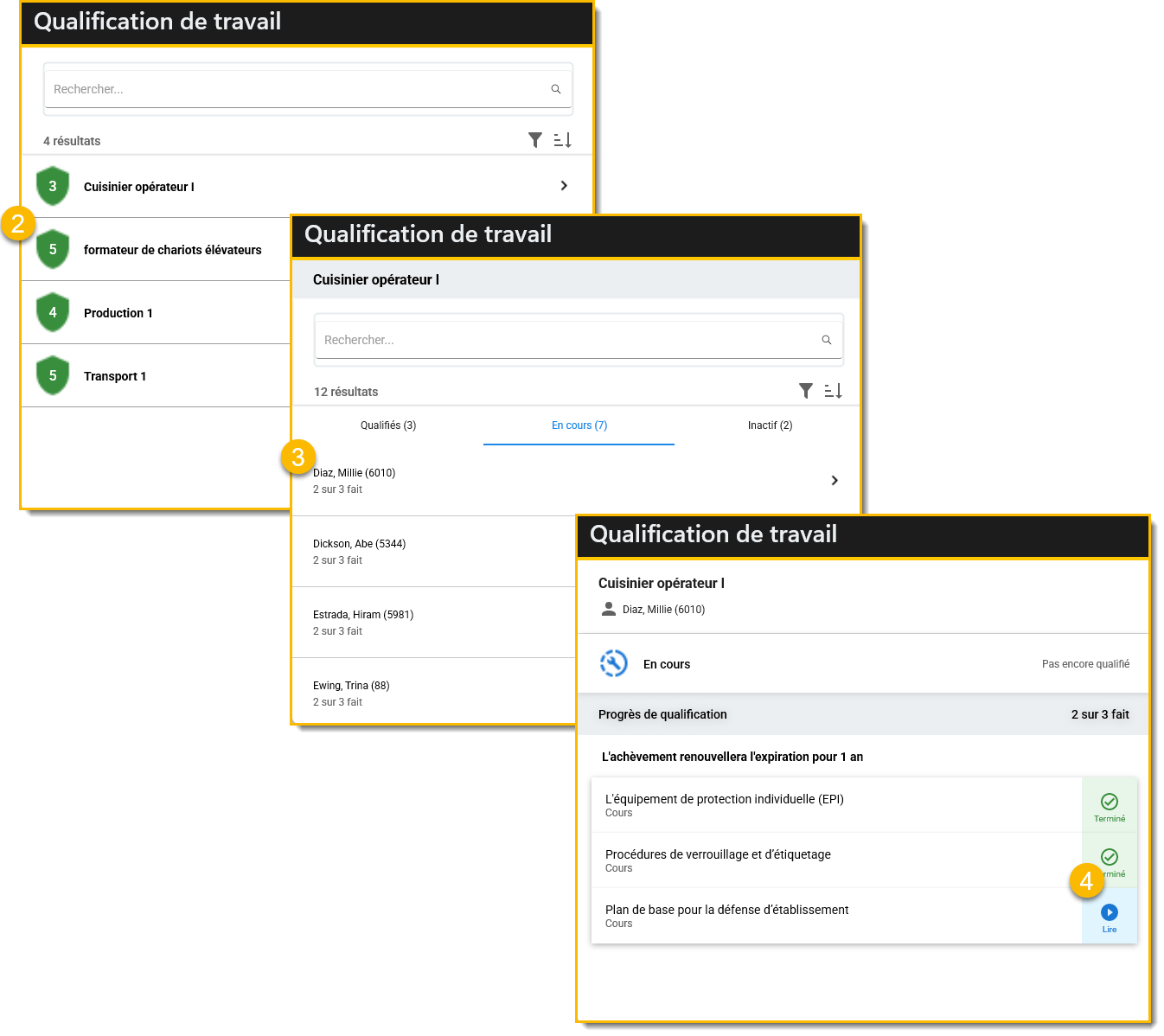Click Terminé checkmark for Procédures de verrouillage
The width and height of the screenshot is (1164, 1036).
(x=1110, y=857)
